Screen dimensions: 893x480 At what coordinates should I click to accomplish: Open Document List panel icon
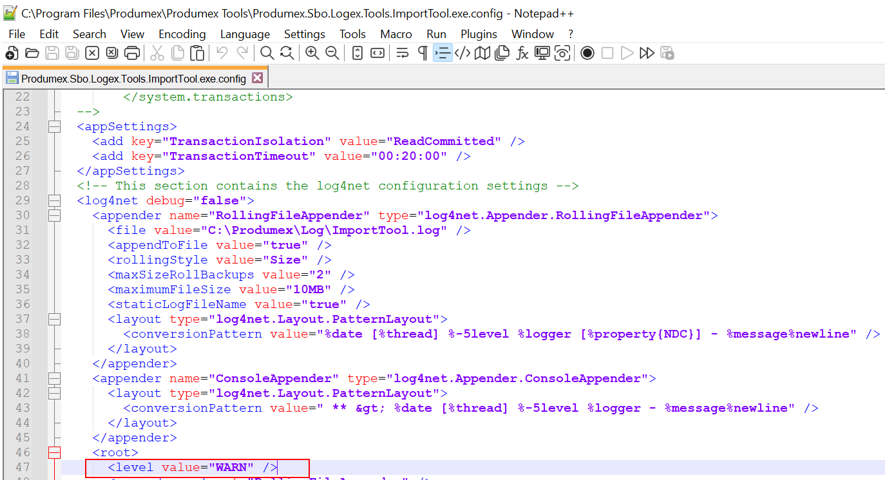502,54
